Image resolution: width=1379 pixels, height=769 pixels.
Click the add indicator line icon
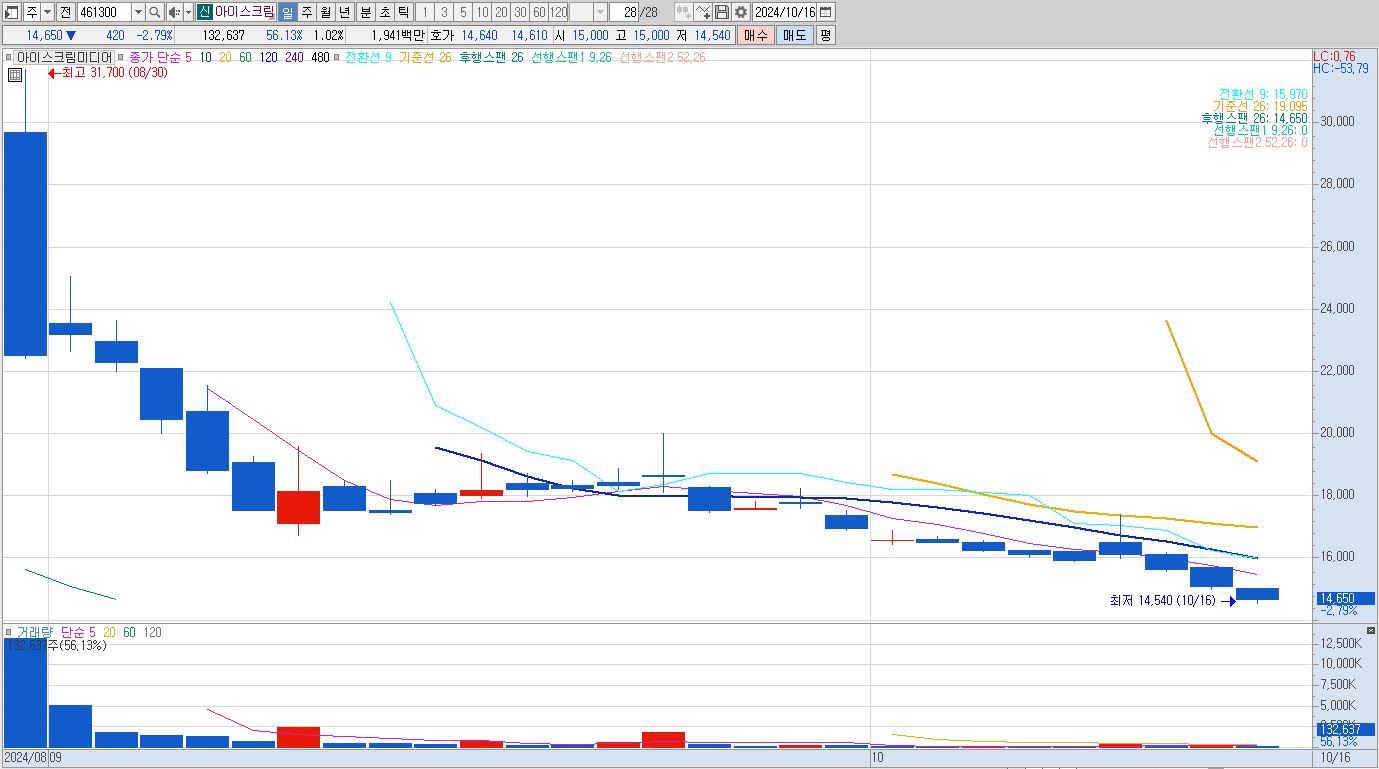coord(703,12)
